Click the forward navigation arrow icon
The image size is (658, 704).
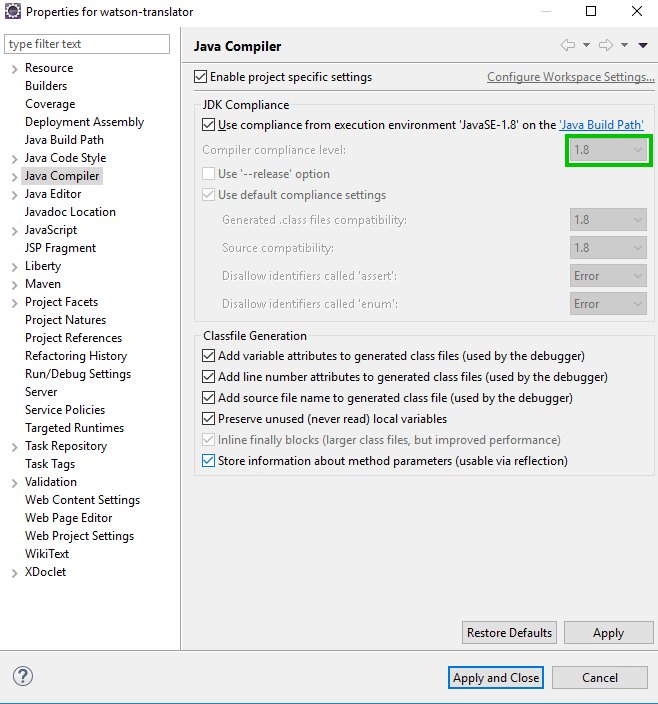coord(605,45)
